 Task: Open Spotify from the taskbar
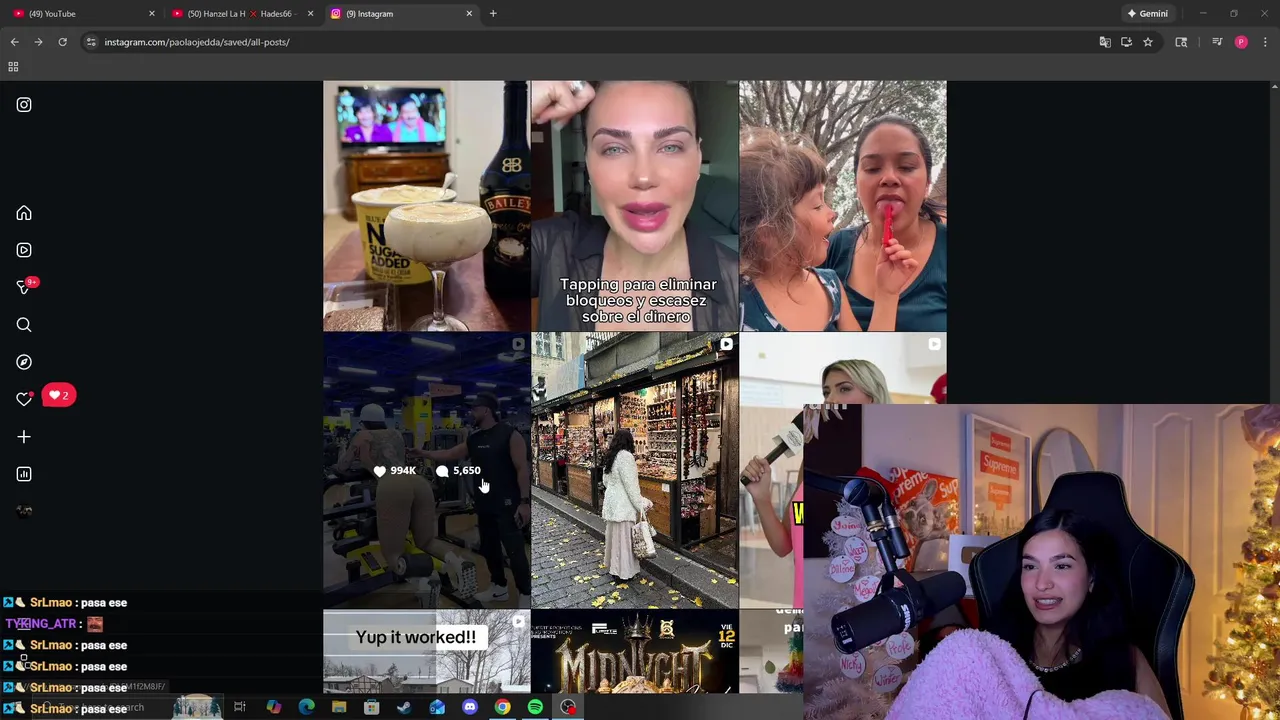coord(535,707)
